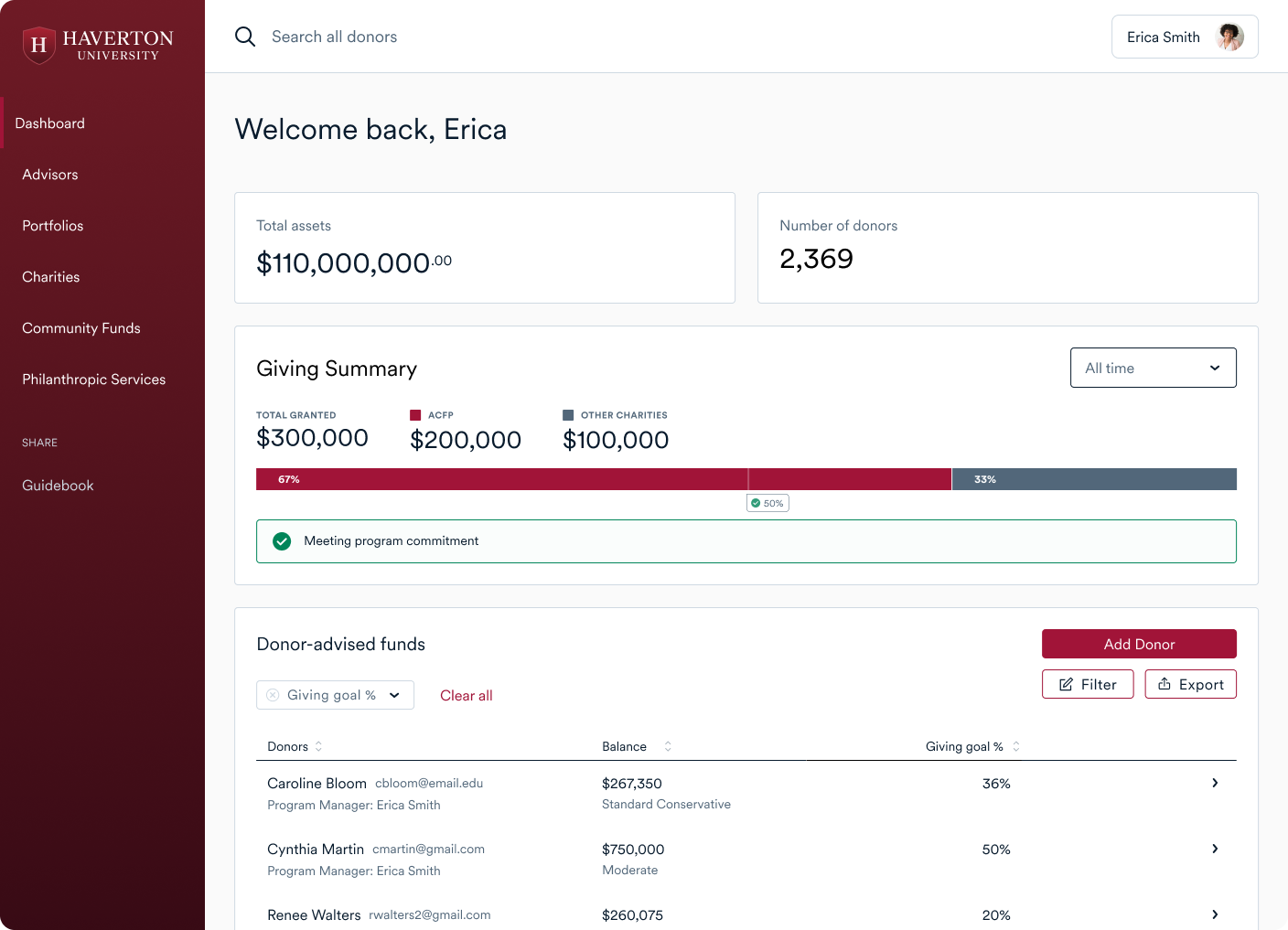
Task: Open Caroline Bloom's detail row chevron
Action: click(x=1215, y=783)
